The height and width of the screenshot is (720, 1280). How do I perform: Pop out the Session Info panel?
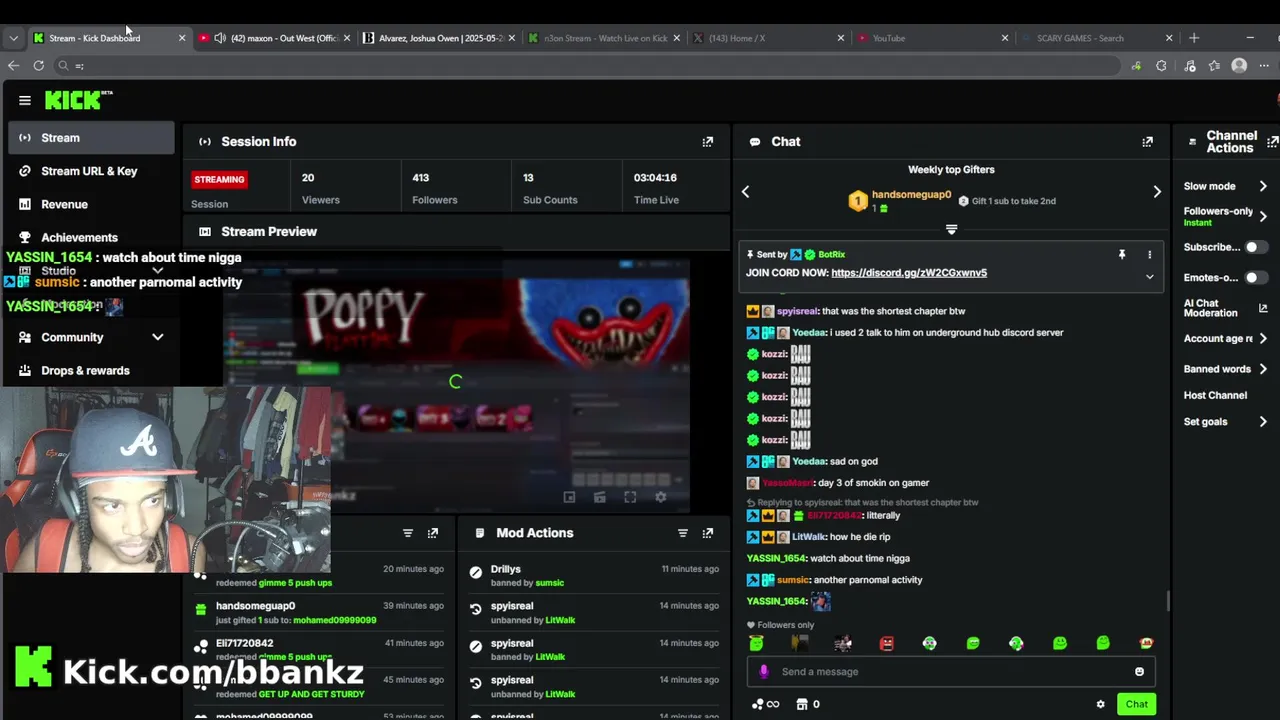[x=708, y=142]
